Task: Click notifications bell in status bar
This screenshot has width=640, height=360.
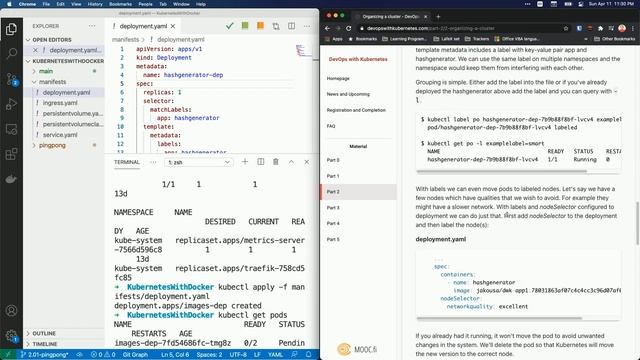Action: (309, 354)
